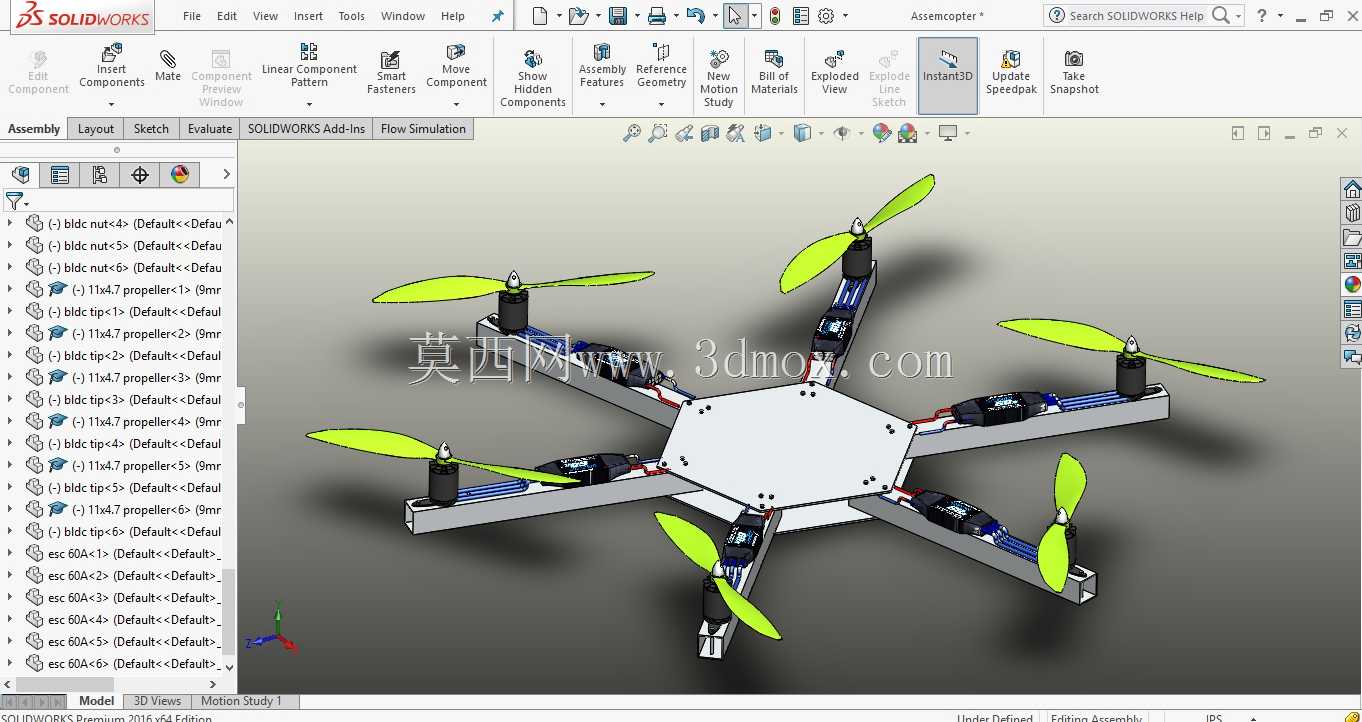Open Assembly Features tool
This screenshot has width=1362, height=722.
[x=602, y=66]
